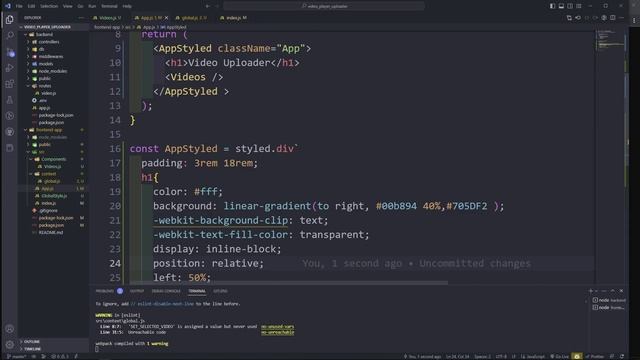This screenshot has width=640, height=360.
Task: Open the File menu
Action: [x=19, y=6]
